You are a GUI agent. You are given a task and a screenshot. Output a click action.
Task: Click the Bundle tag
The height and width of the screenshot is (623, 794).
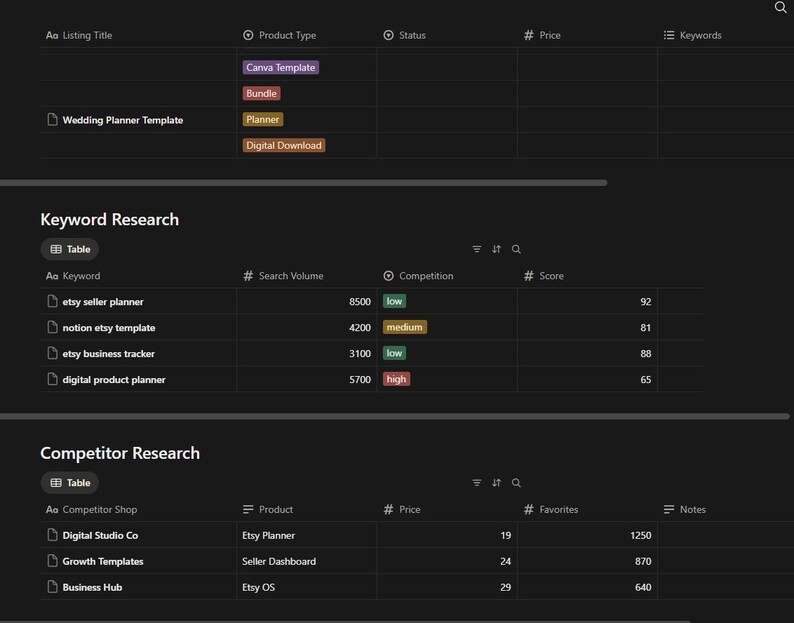(261, 93)
